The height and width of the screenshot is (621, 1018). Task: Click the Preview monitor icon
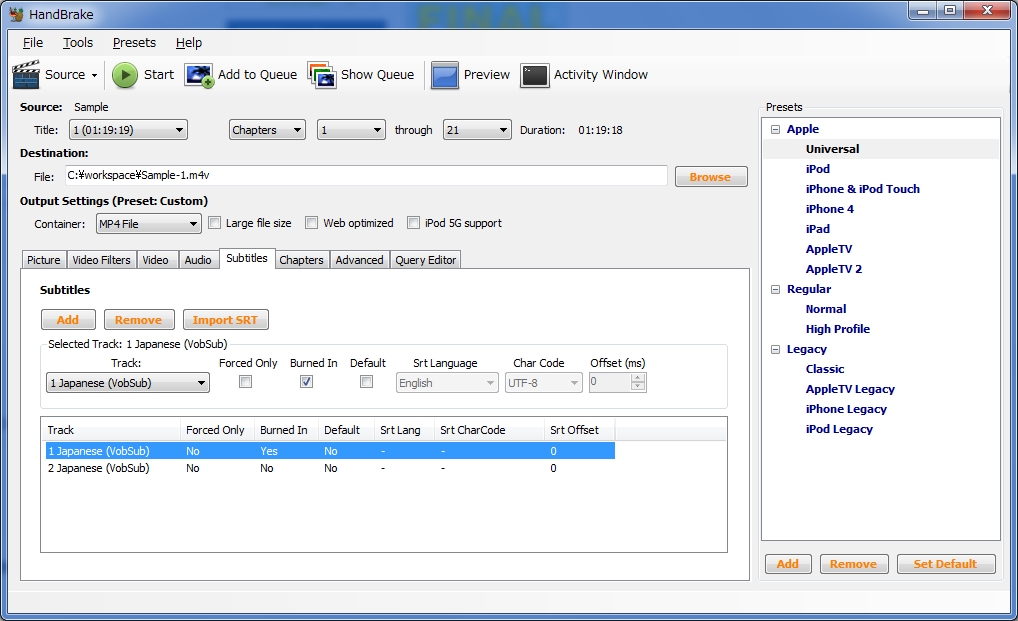[x=445, y=75]
